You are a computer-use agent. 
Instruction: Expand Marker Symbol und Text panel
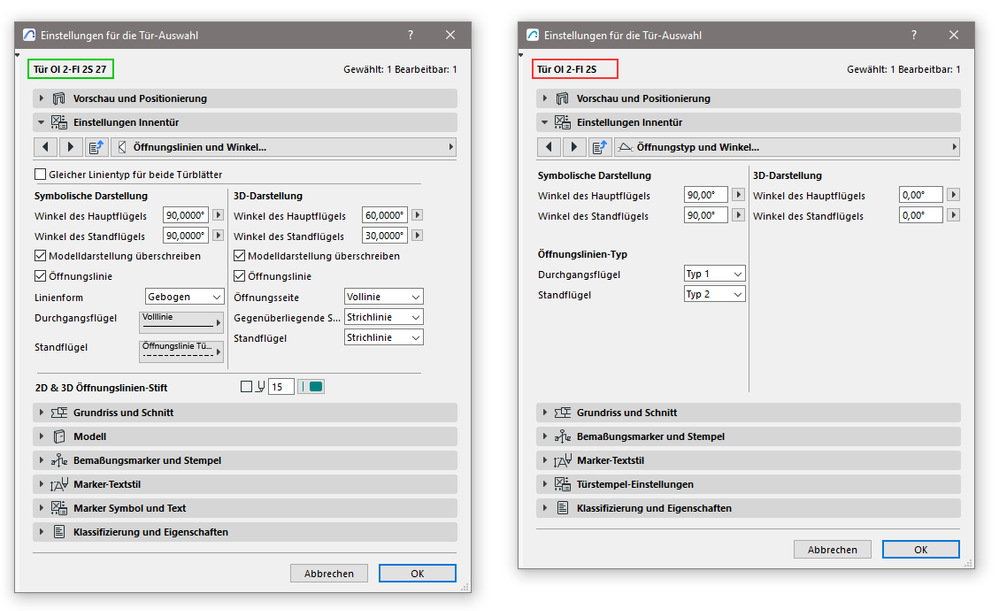point(41,508)
